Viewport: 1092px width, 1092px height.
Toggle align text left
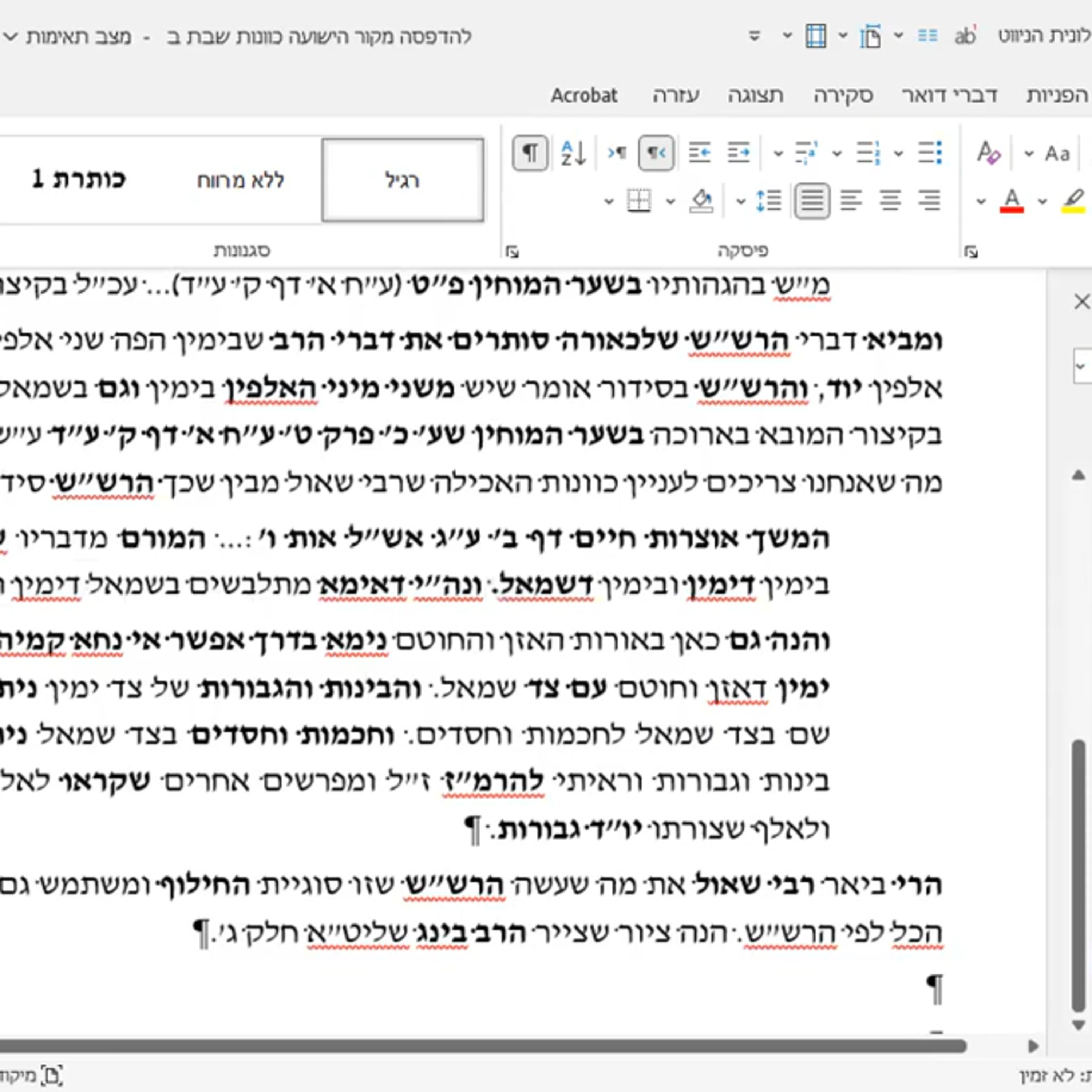(851, 201)
